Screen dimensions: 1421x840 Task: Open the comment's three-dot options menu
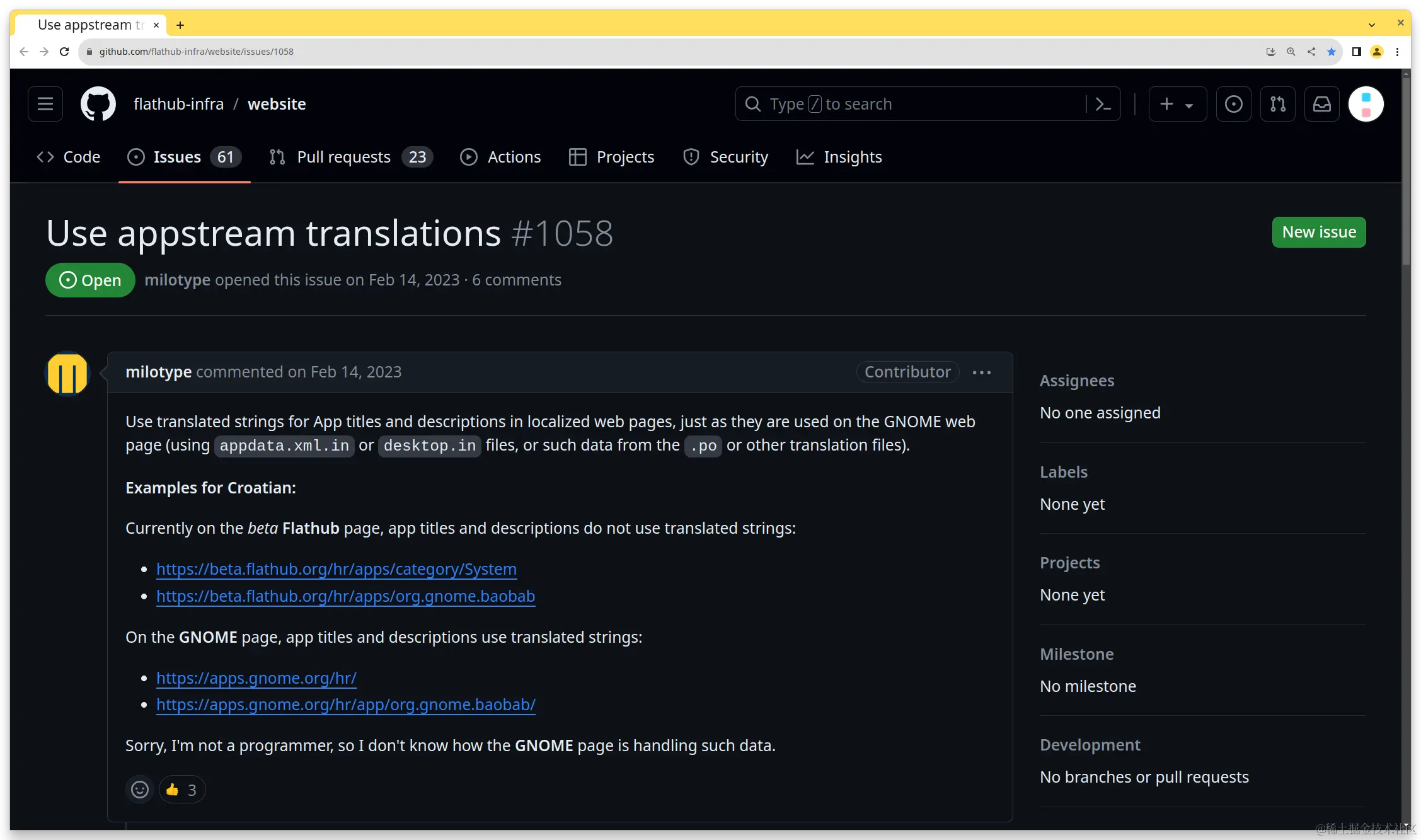pos(981,372)
